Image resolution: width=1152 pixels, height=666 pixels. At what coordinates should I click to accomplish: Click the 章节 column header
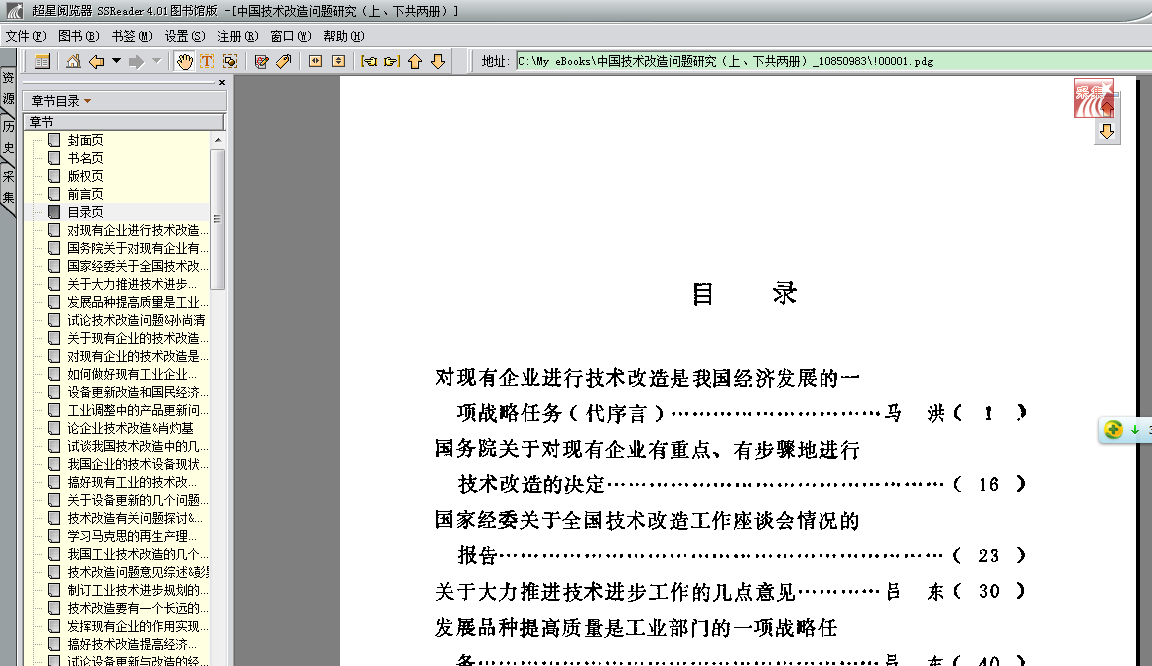click(x=123, y=121)
